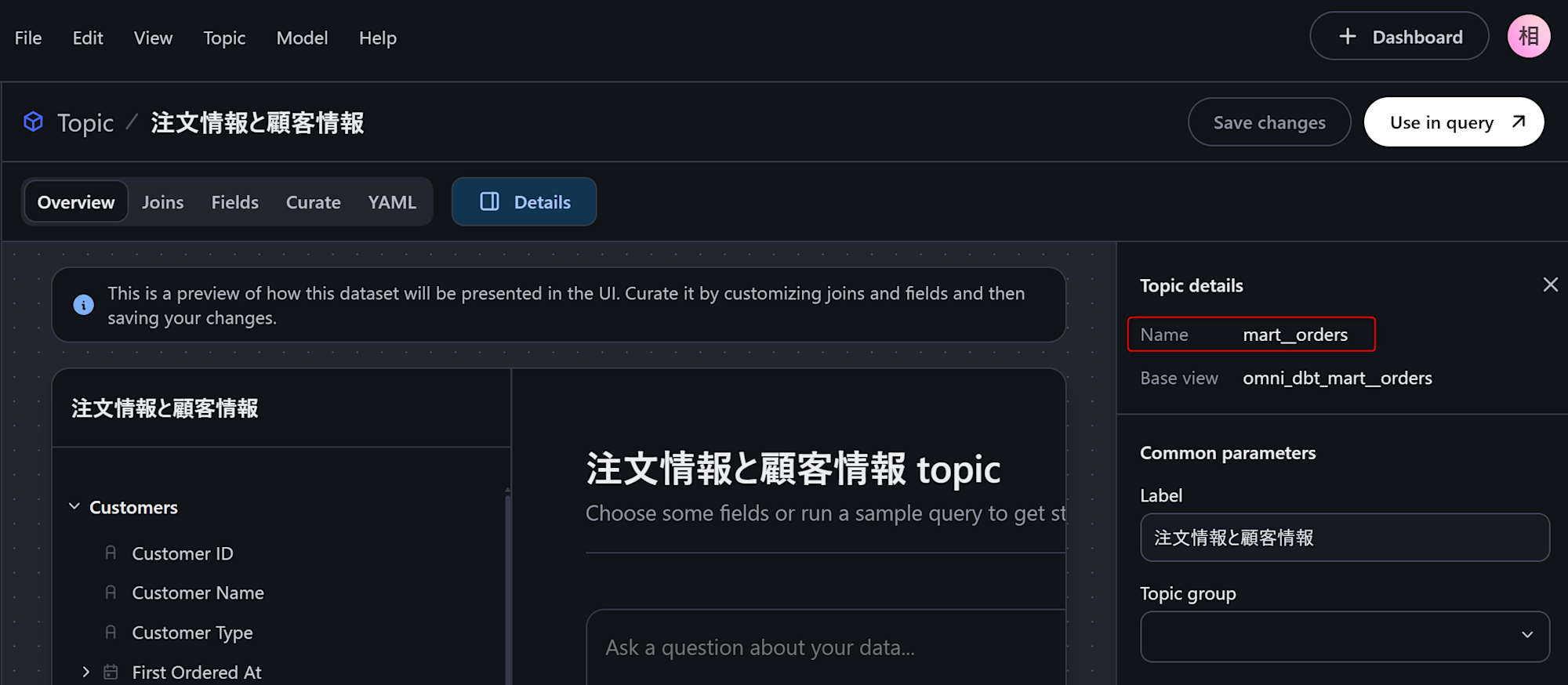Open the Topic group dropdown
This screenshot has height=685, width=1568.
(x=1345, y=636)
